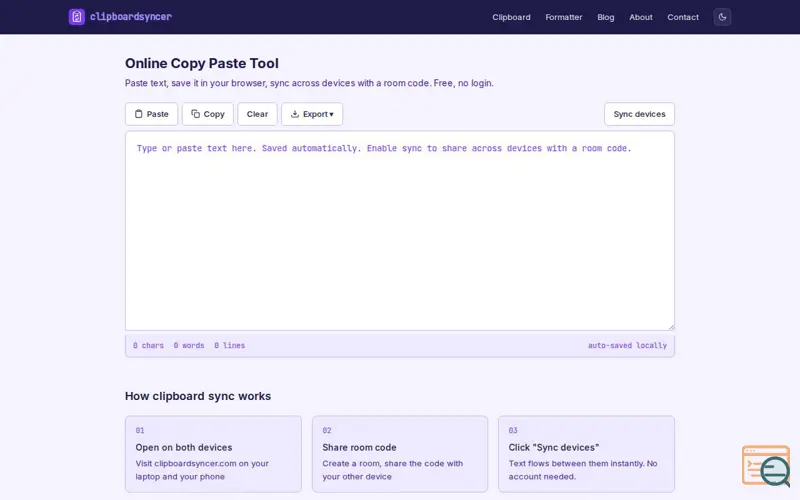
Task: Go to the Blog page
Action: (x=606, y=17)
